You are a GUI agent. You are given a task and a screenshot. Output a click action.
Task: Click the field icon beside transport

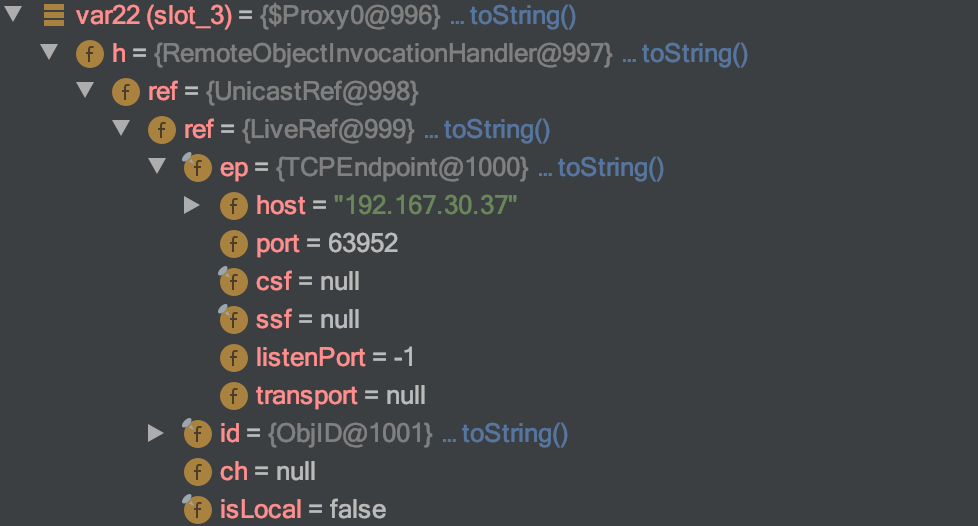[234, 396]
